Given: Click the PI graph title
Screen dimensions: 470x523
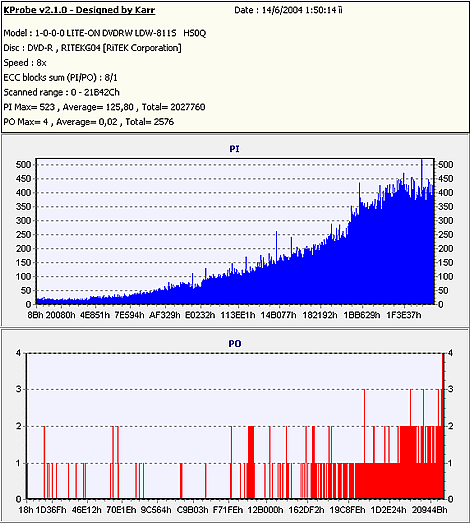Looking at the screenshot, I should (234, 149).
